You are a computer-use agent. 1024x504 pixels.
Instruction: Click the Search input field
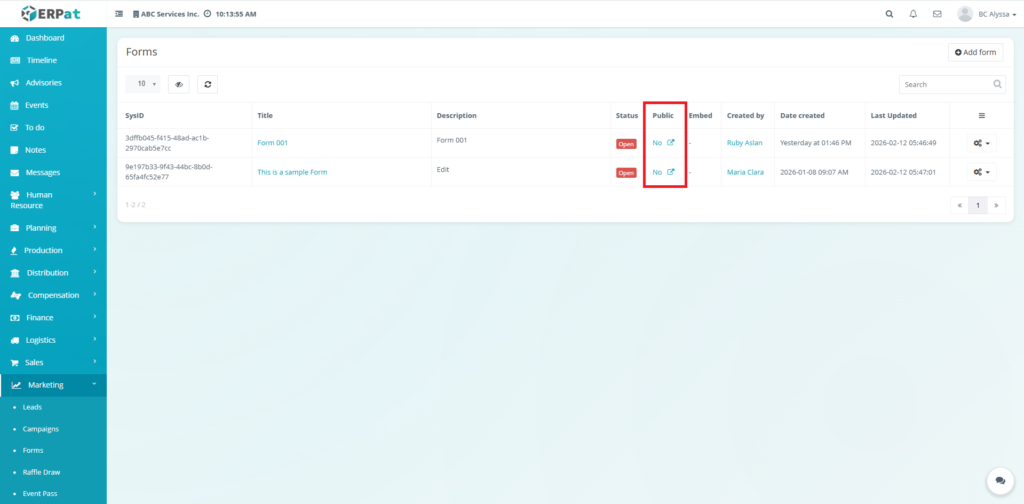coord(945,85)
